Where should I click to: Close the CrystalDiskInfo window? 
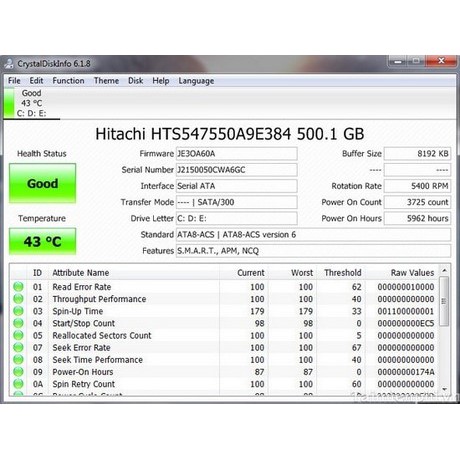click(x=441, y=61)
